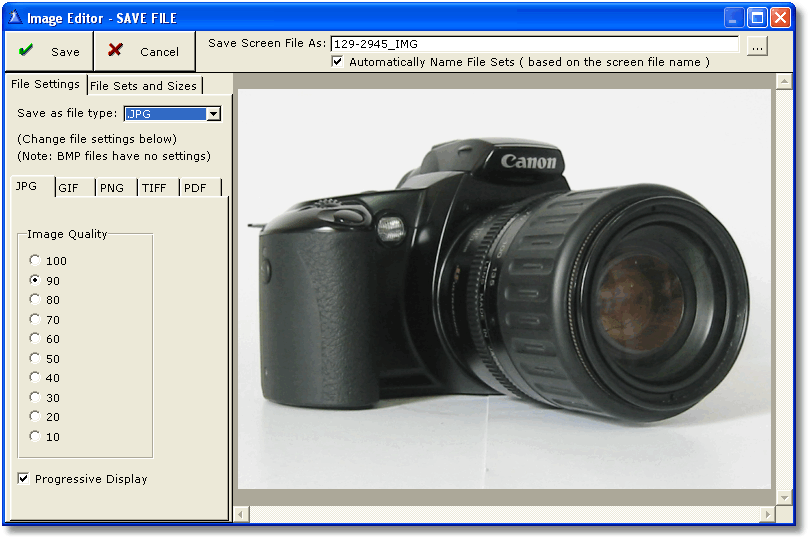Click the green checkmark Save button

click(49, 51)
